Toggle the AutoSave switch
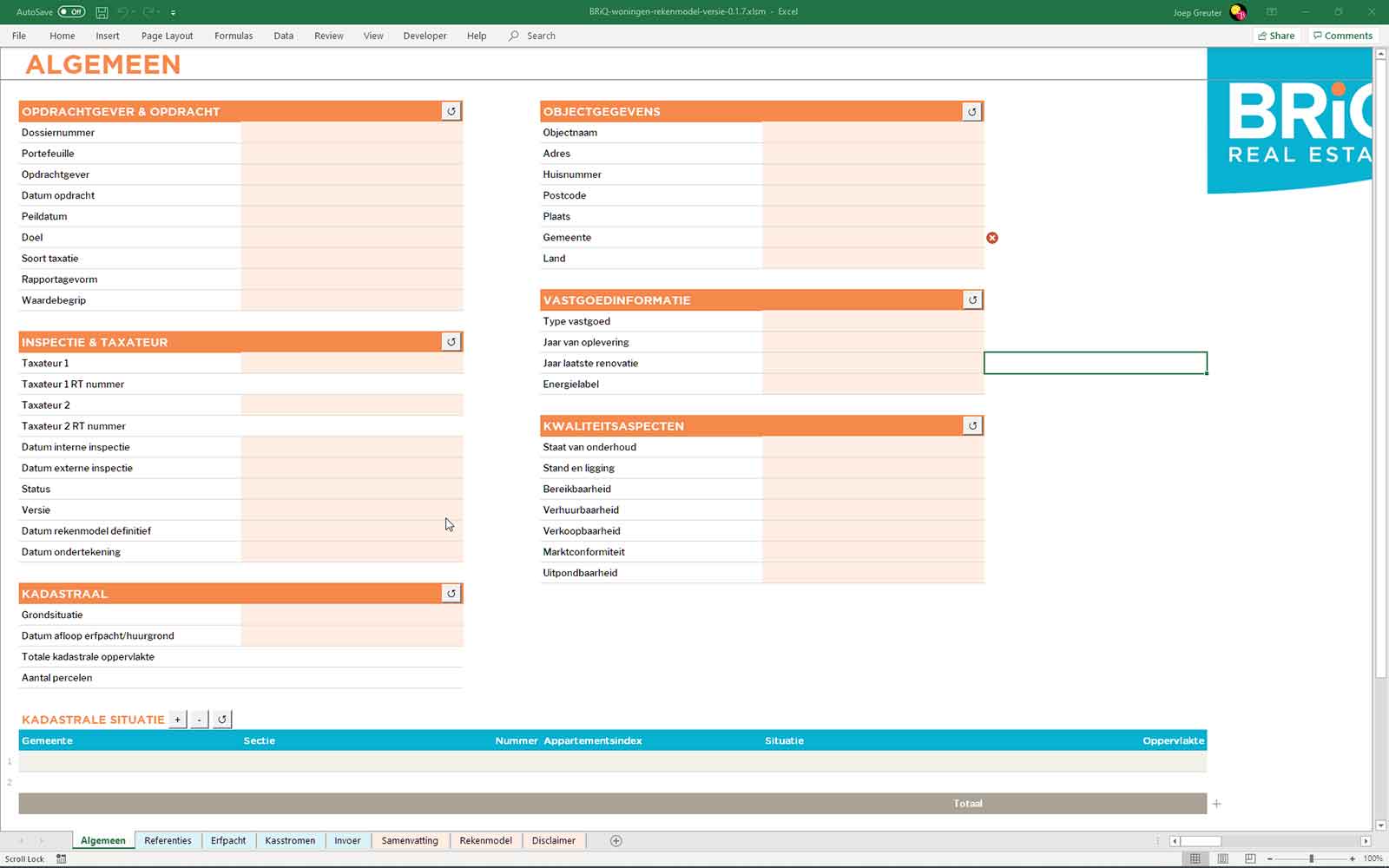The width and height of the screenshot is (1389, 868). [71, 12]
